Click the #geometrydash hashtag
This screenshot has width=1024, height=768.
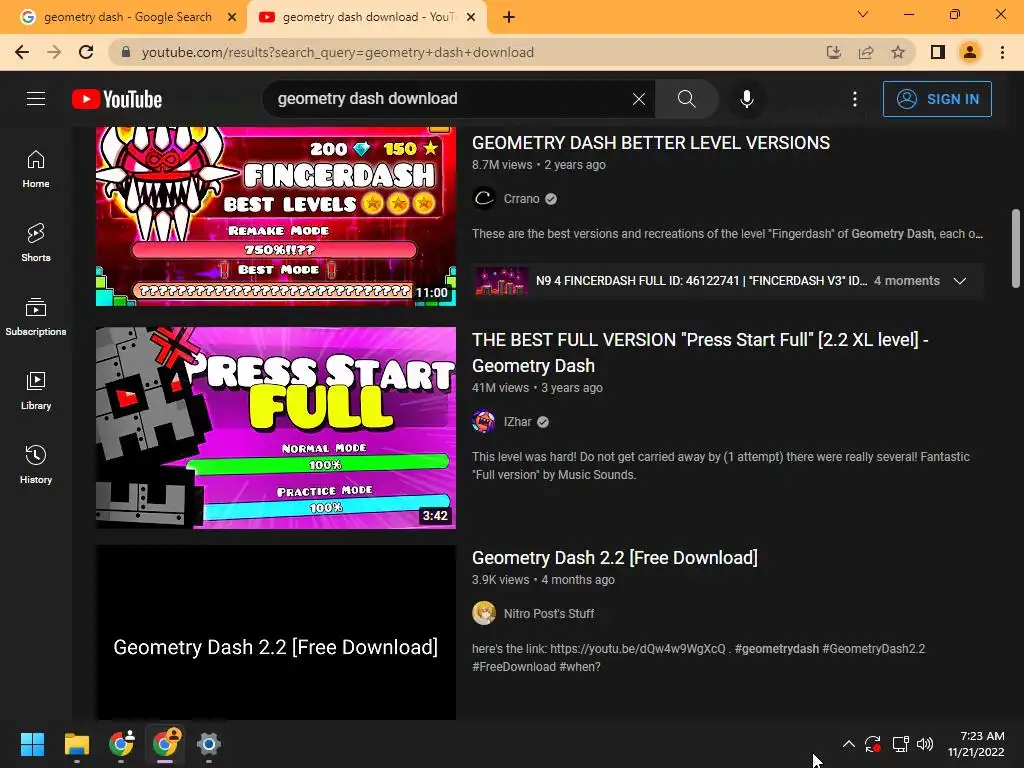click(776, 648)
